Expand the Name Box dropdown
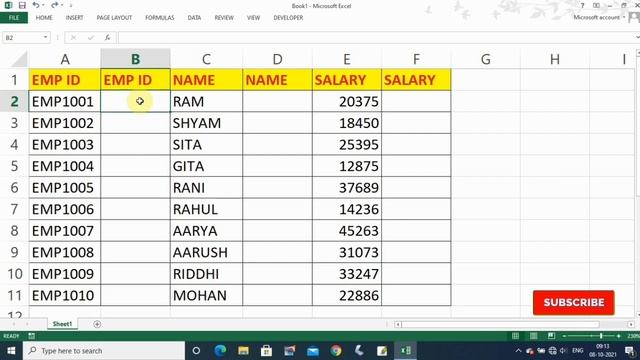This screenshot has width=640, height=360. 45,38
